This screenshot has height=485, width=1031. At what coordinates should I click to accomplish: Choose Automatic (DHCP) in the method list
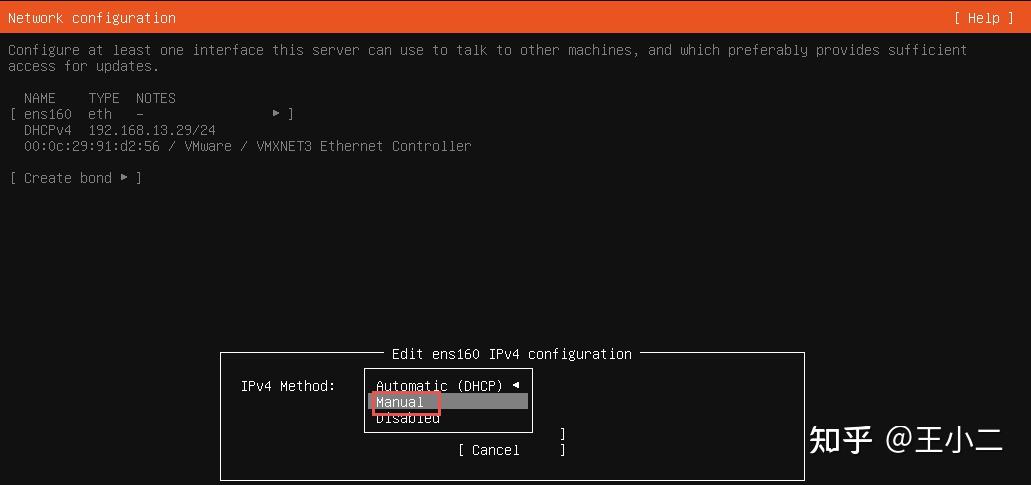click(439, 386)
